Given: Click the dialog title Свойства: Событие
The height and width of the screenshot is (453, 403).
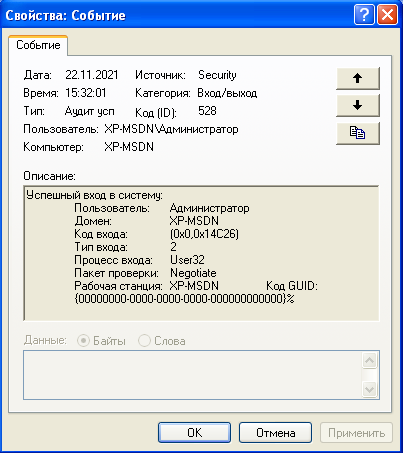Looking at the screenshot, I should click(x=65, y=15).
